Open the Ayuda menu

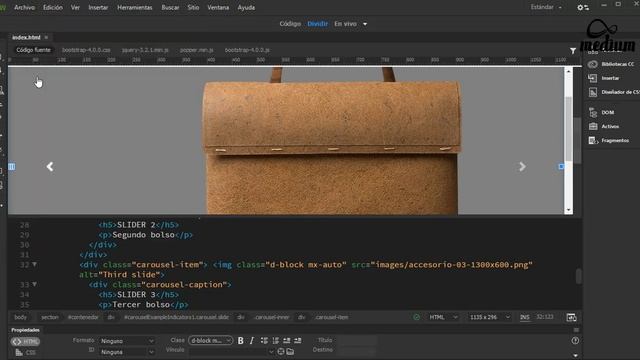tap(246, 7)
